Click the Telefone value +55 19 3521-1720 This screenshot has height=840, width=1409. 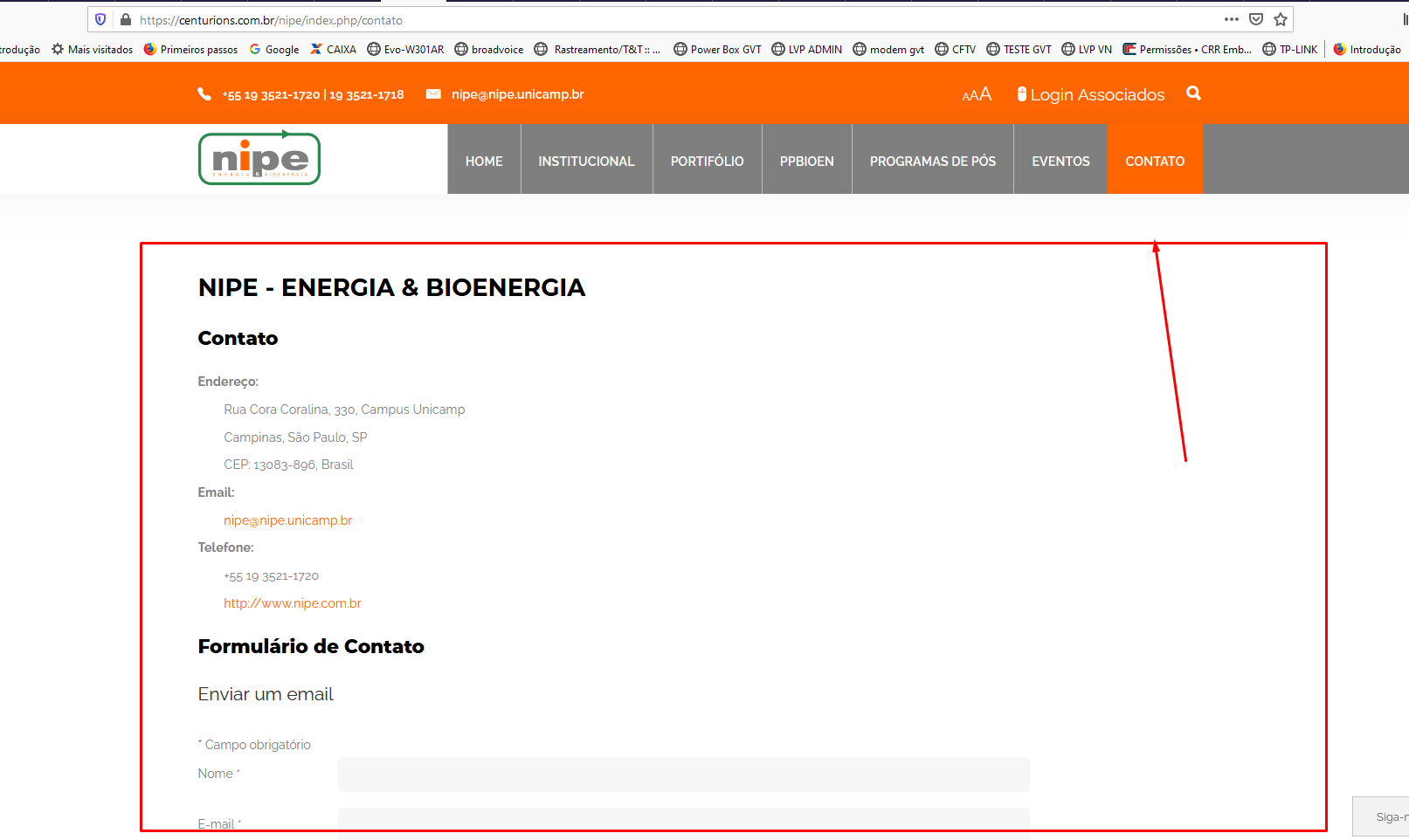271,576
